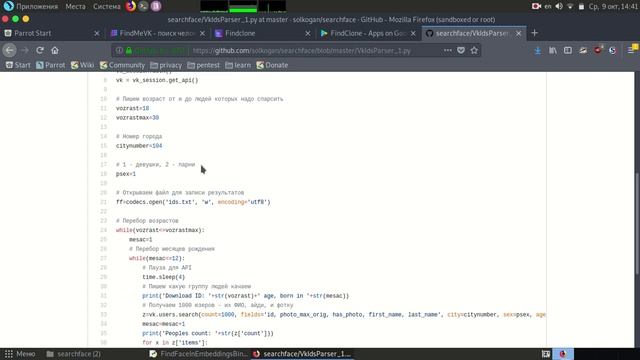Switch to searchface (2) taskbar window

point(74,354)
